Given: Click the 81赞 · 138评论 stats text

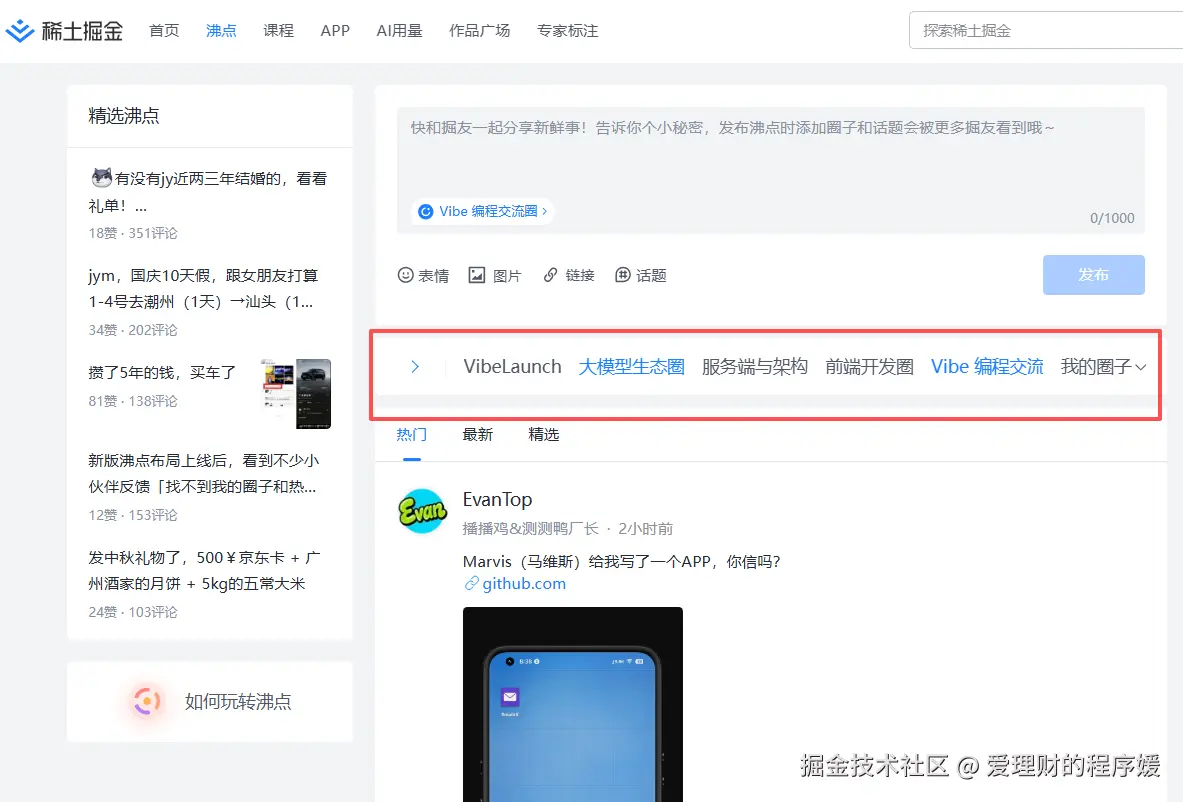Looking at the screenshot, I should (133, 401).
